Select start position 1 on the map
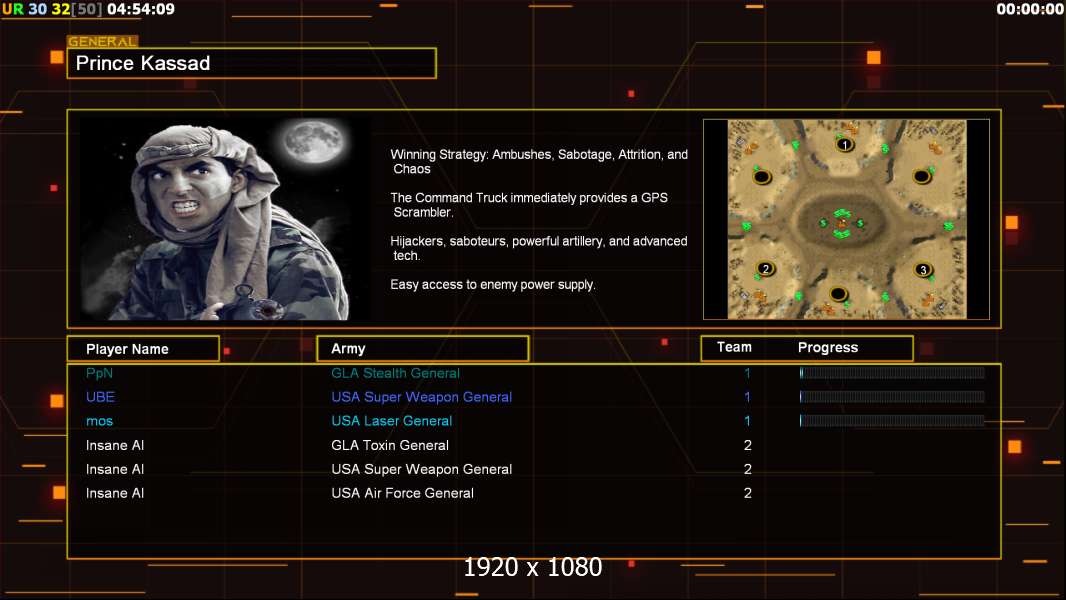Screen dimensions: 1066x600 (x=844, y=145)
